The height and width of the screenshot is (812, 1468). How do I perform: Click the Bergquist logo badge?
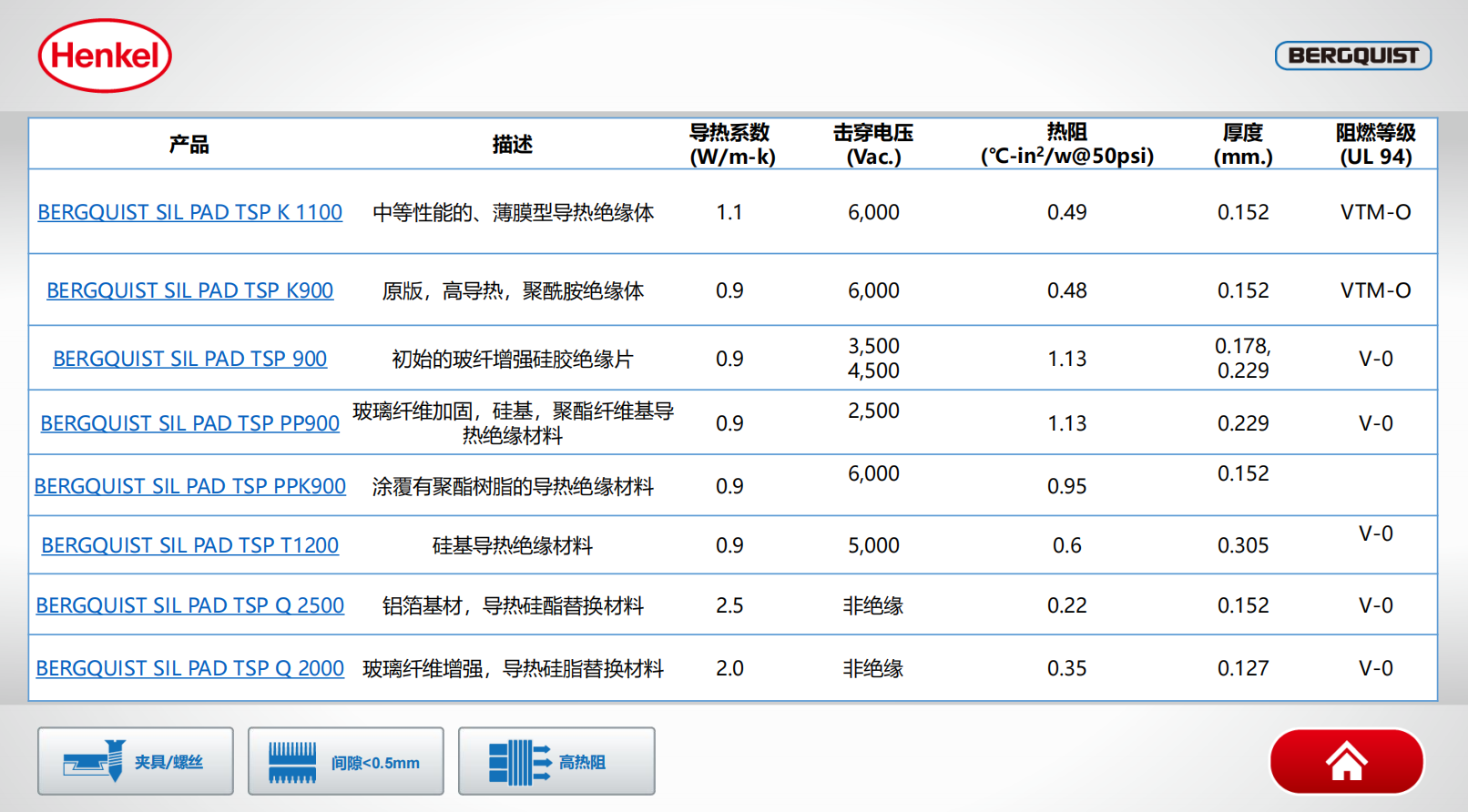[1352, 56]
